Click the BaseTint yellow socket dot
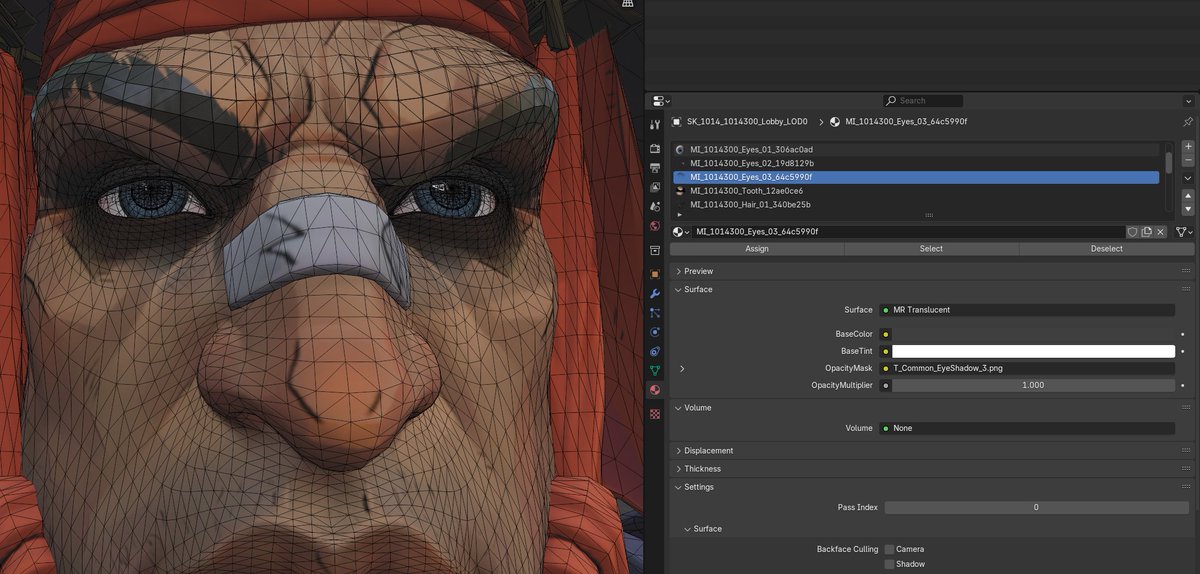The image size is (1200, 574). pyautogui.click(x=886, y=351)
